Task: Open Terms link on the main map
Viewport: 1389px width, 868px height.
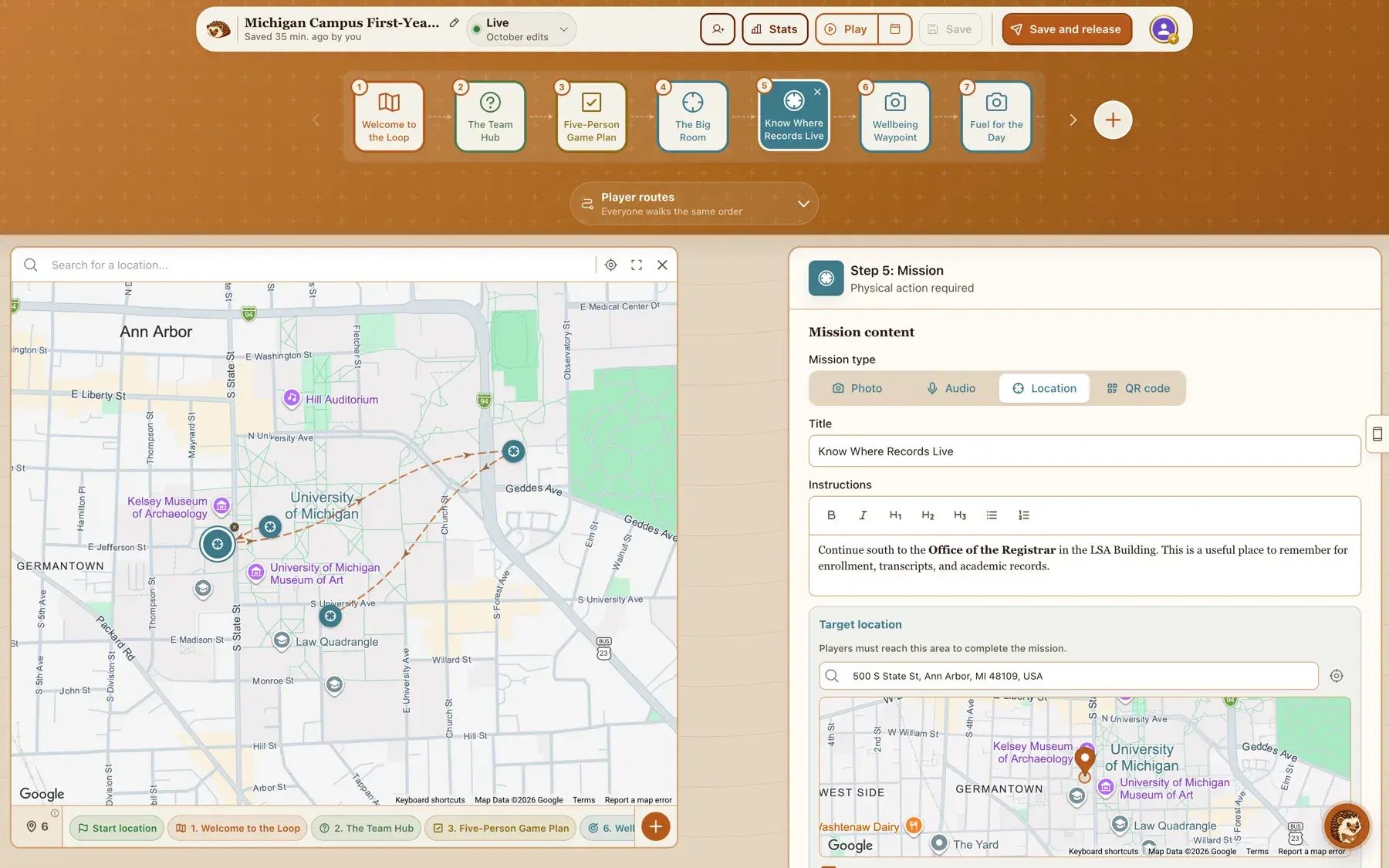Action: [583, 800]
